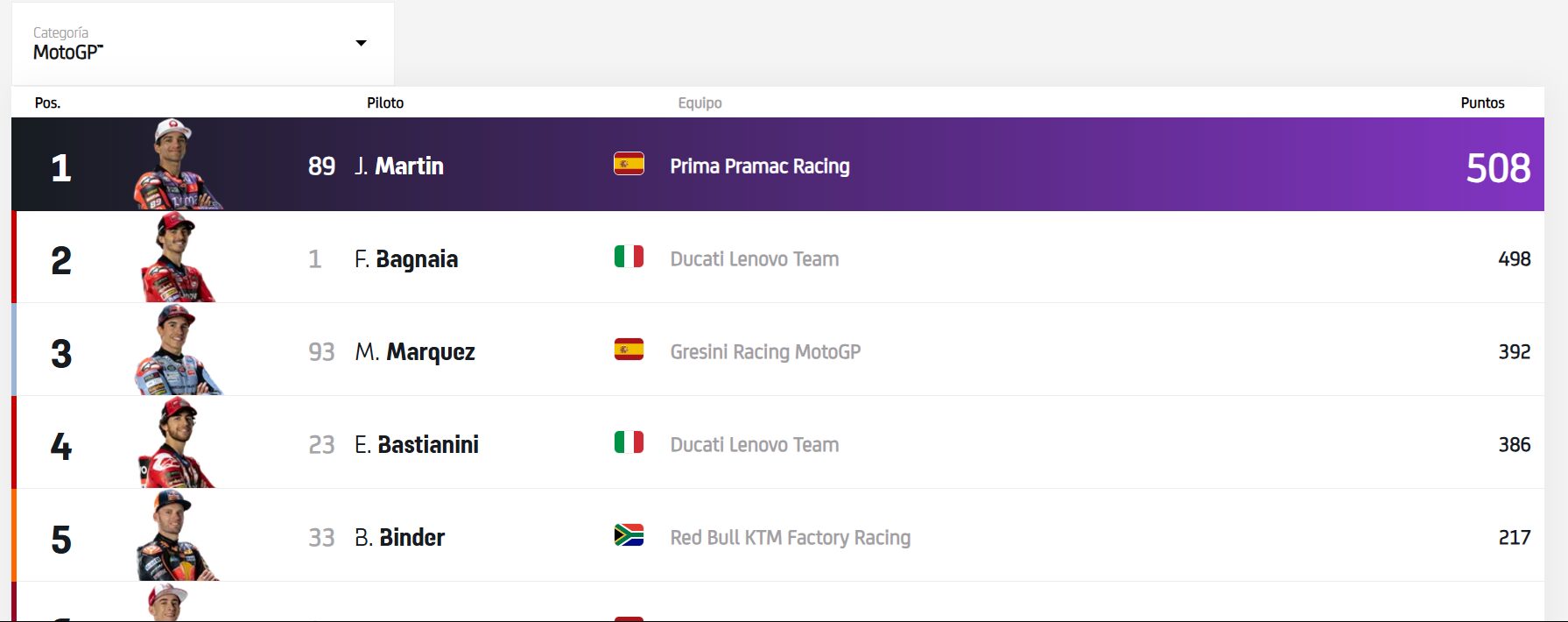Click J. Martin rider portrait
The height and width of the screenshot is (622, 1568).
click(176, 165)
